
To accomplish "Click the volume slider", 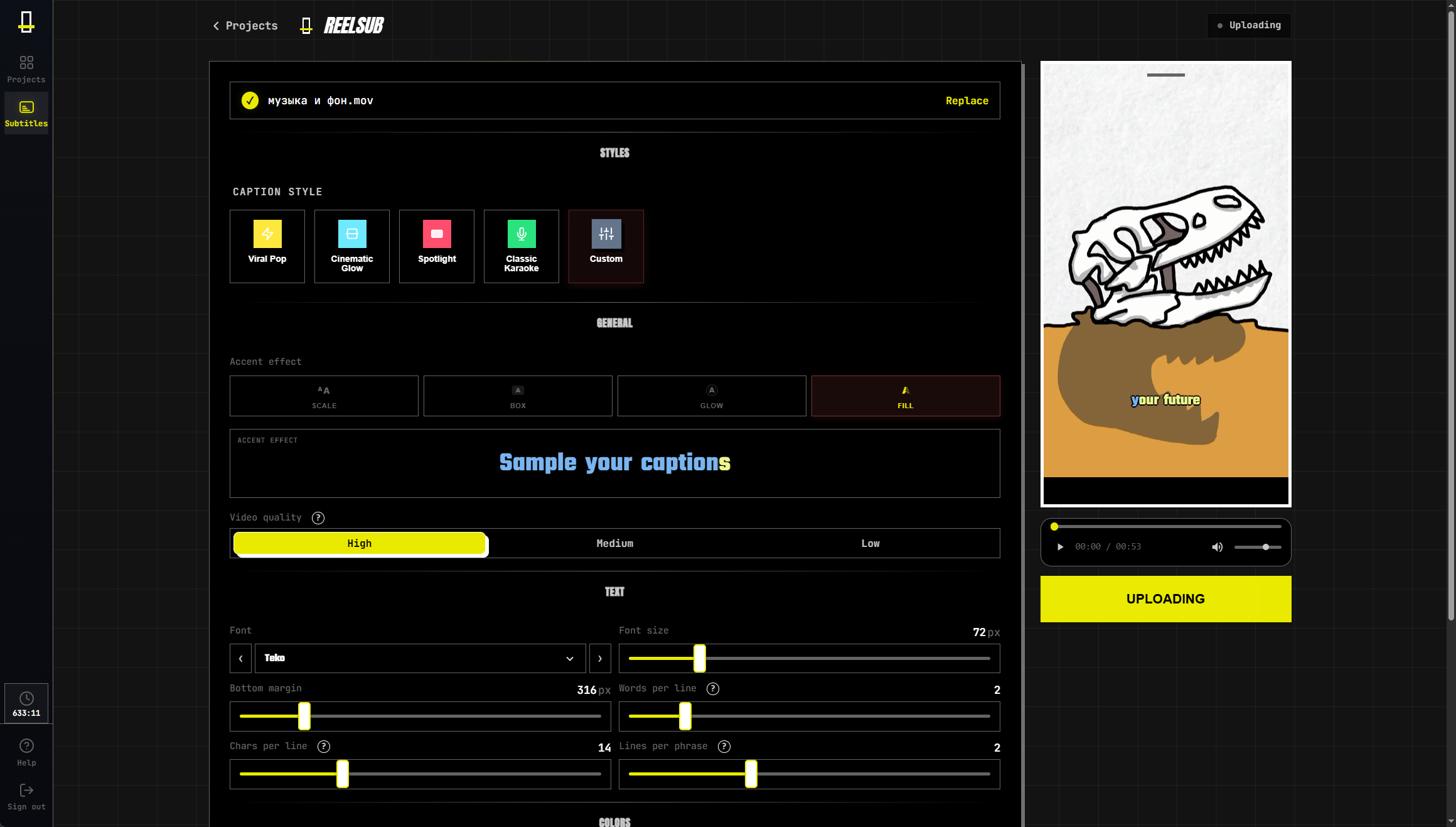I will click(1258, 547).
